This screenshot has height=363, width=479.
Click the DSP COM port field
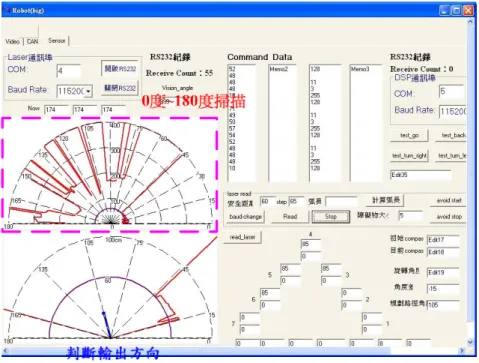coord(452,92)
